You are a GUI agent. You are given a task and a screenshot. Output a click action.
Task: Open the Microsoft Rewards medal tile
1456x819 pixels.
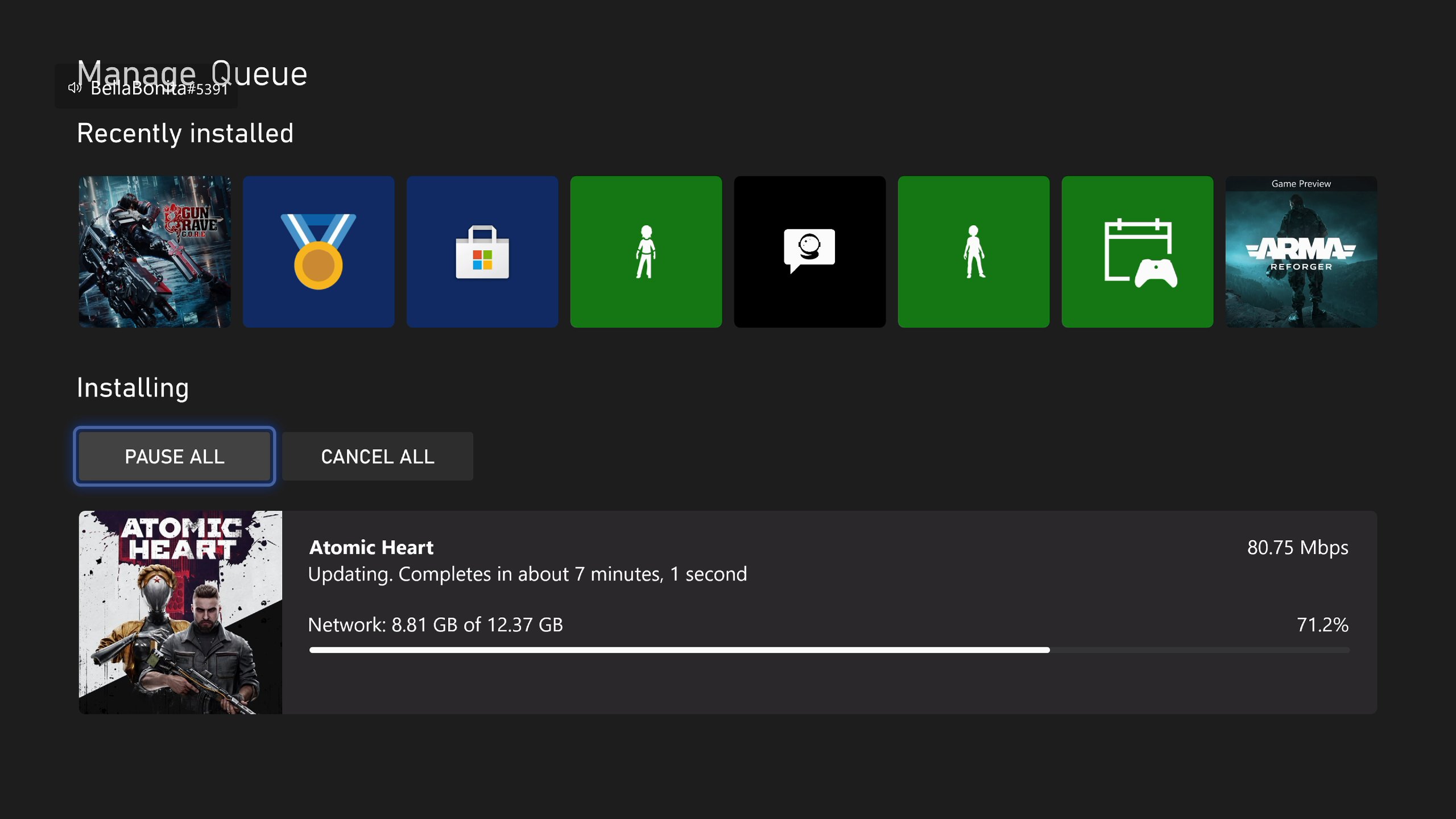[318, 251]
